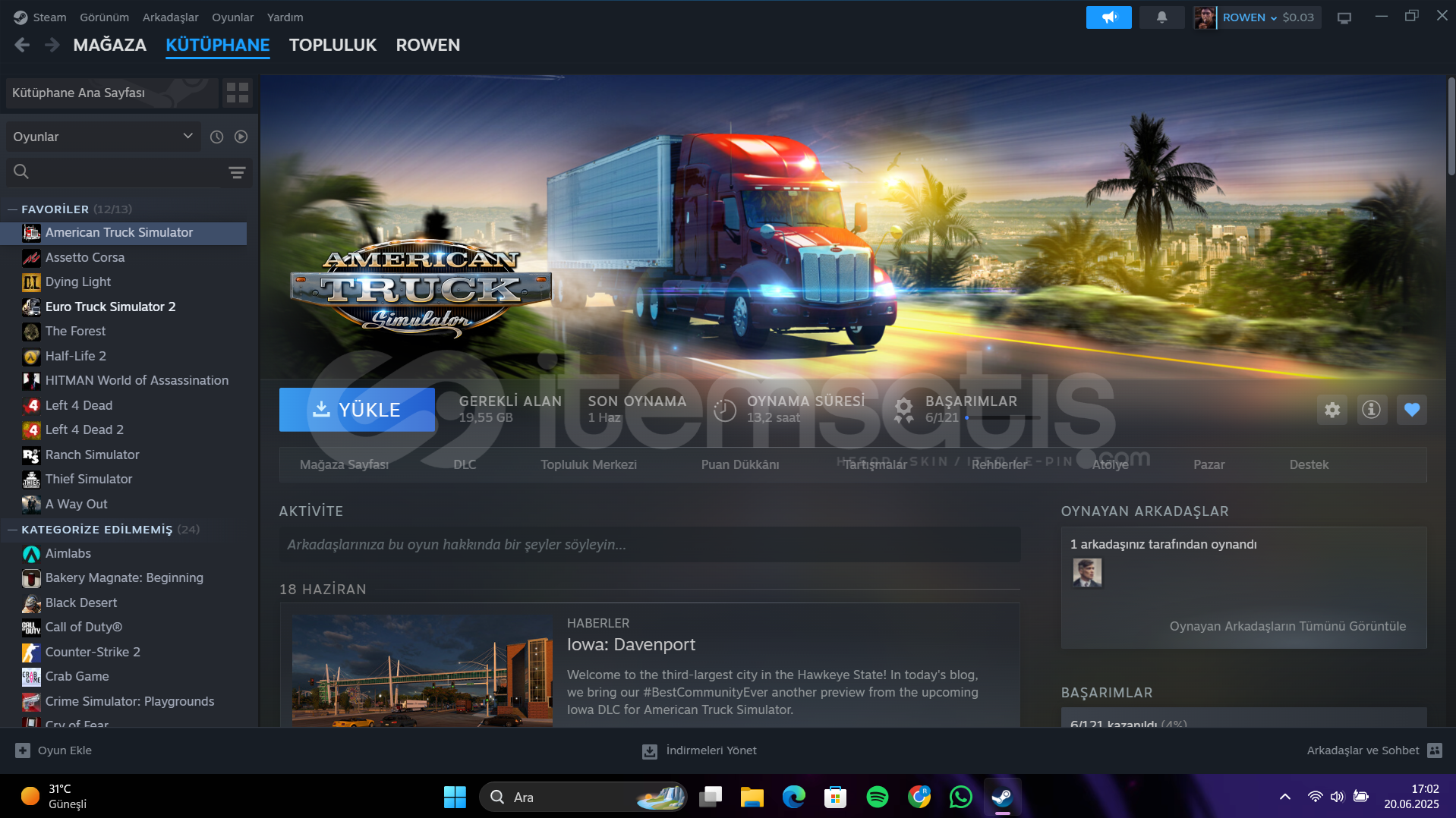Viewport: 1456px width, 818px height.
Task: Sort library by recent activity clock icon
Action: 216,137
